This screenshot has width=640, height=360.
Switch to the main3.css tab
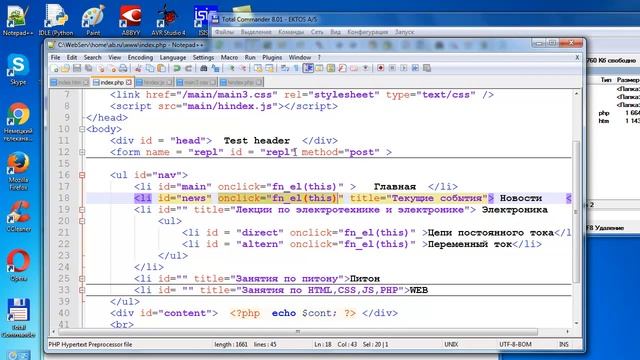click(196, 82)
